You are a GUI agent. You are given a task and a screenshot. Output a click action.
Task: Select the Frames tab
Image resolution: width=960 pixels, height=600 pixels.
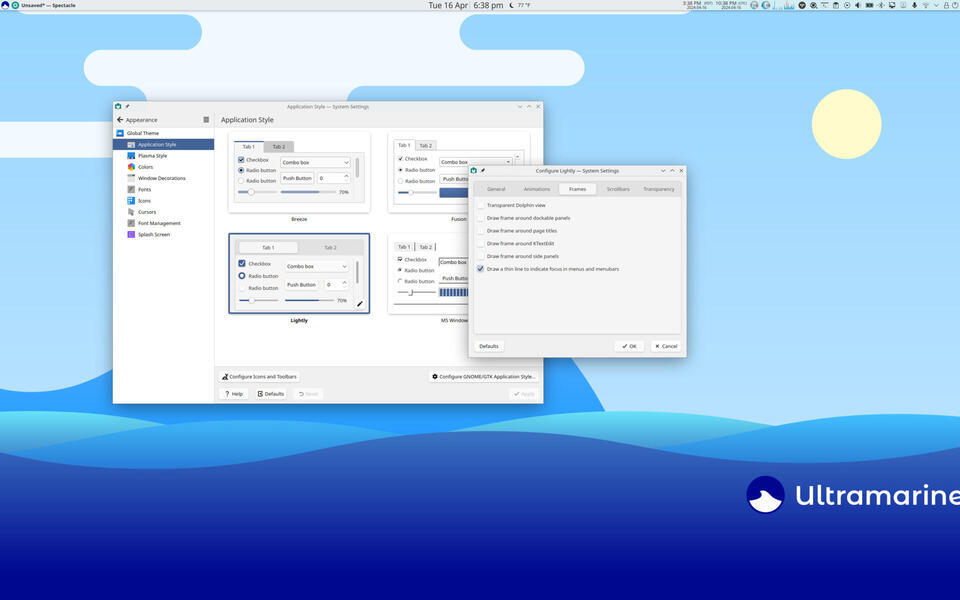pyautogui.click(x=577, y=189)
